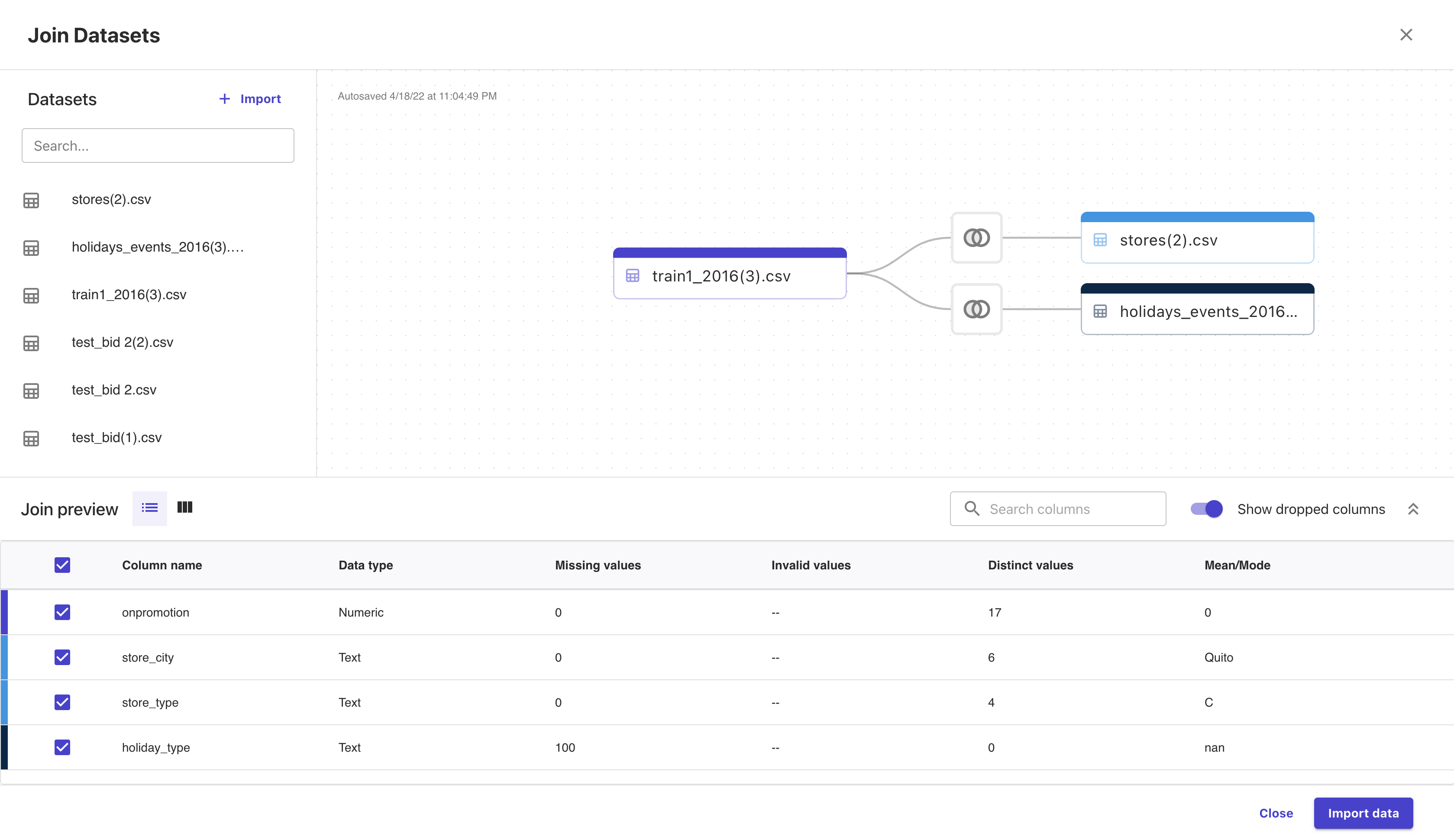Expand the stores(2).csv dataset node
Viewport: 1454px width, 840px height.
[x=1197, y=240]
